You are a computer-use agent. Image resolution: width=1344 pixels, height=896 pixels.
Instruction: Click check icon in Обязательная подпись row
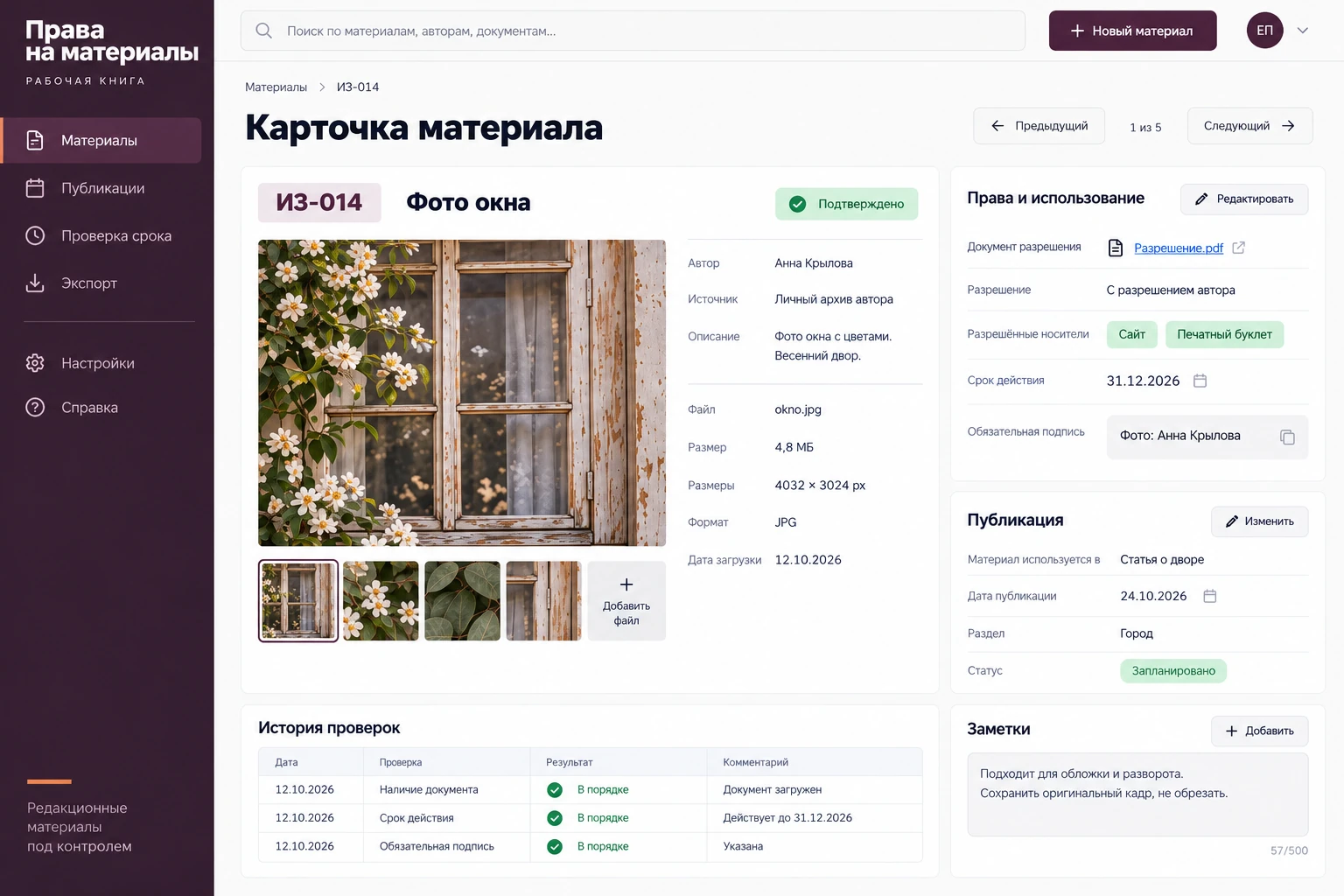[555, 847]
